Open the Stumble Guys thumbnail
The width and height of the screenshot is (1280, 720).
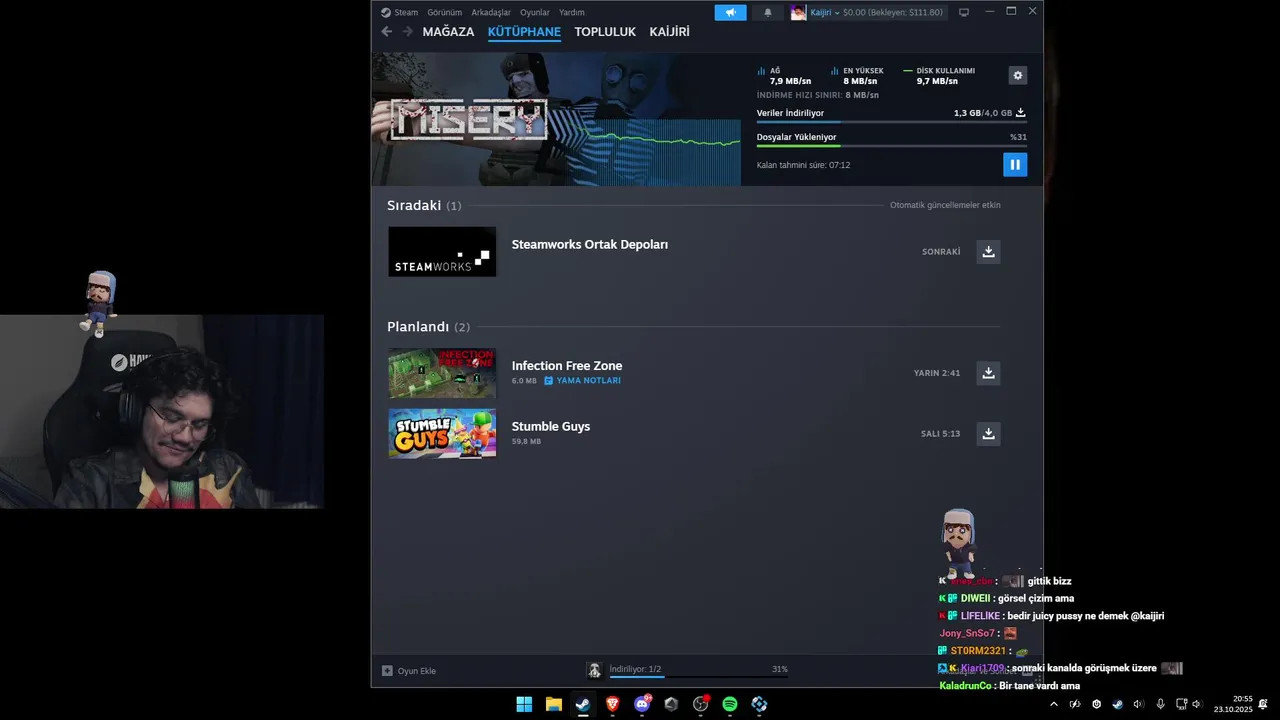(442, 433)
